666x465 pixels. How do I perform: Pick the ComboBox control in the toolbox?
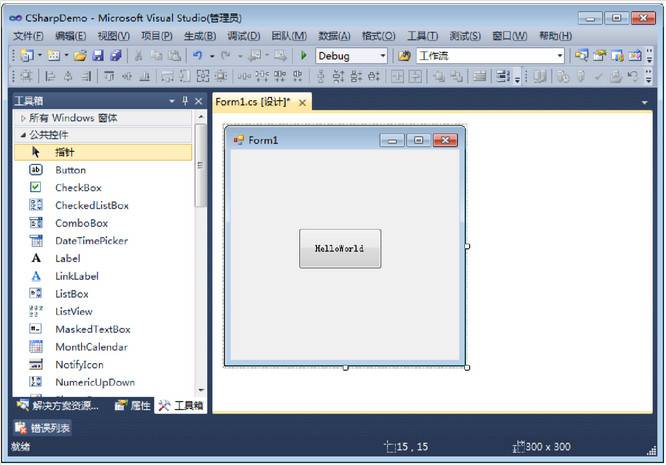tap(103, 223)
